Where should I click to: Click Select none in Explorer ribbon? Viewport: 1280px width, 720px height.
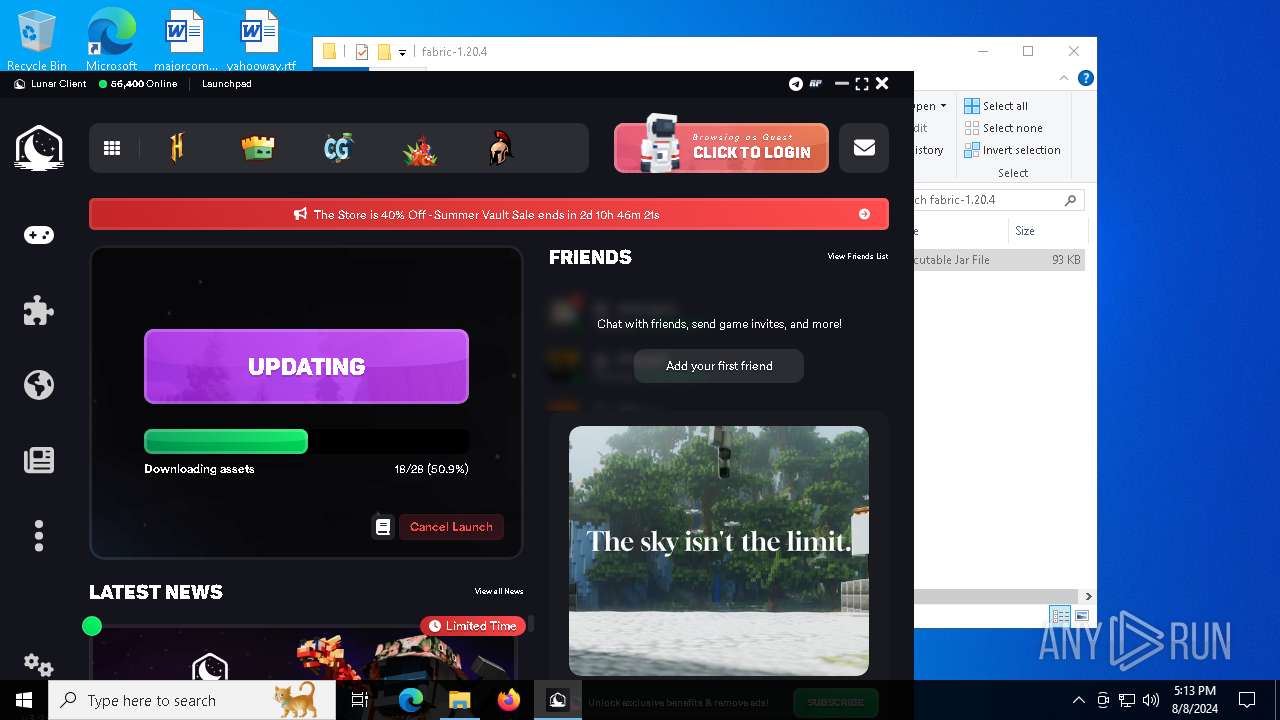1003,128
